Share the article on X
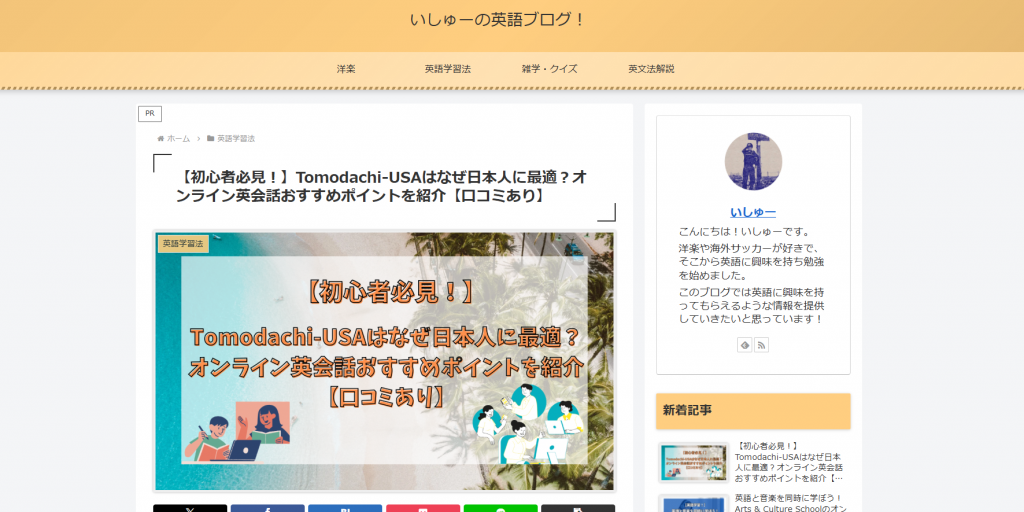The height and width of the screenshot is (512, 1024). click(190, 508)
